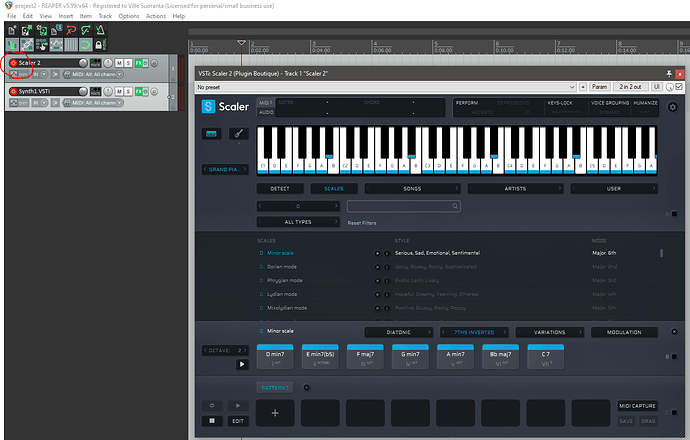Toggle record arm on Synth1 VSTi track
The height and width of the screenshot is (440, 690).
(x=13, y=91)
